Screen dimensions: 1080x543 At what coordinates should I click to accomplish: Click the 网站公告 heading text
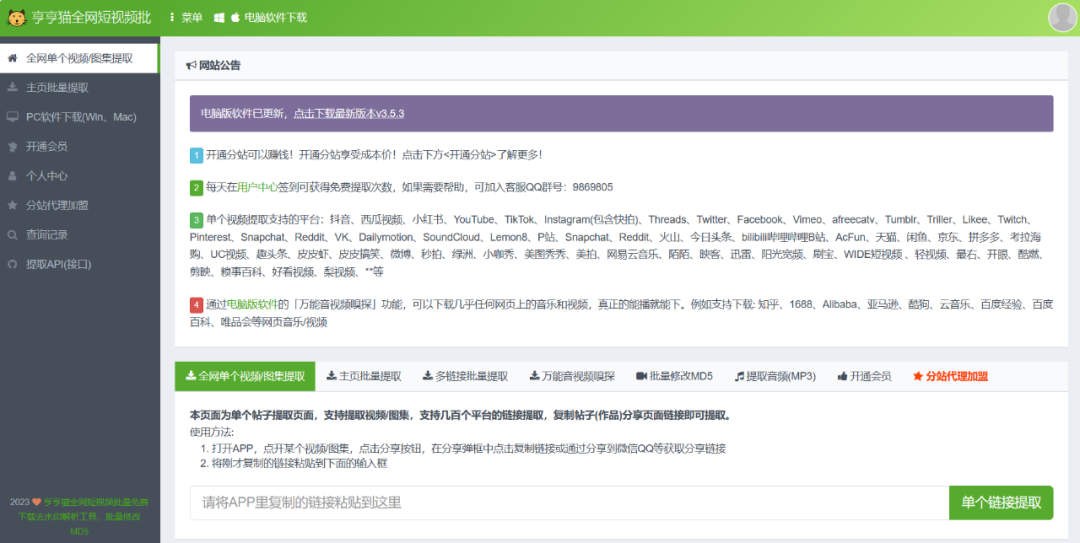[220, 65]
